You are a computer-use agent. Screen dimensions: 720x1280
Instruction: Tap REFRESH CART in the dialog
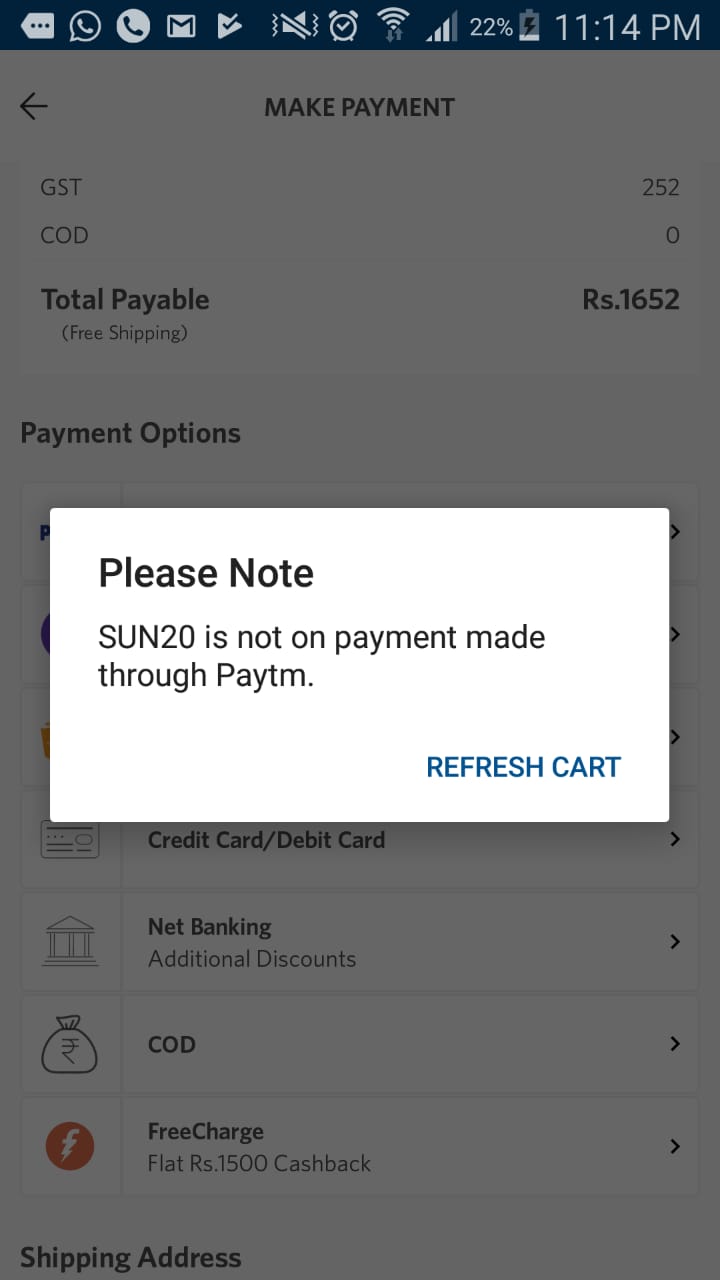click(x=523, y=767)
